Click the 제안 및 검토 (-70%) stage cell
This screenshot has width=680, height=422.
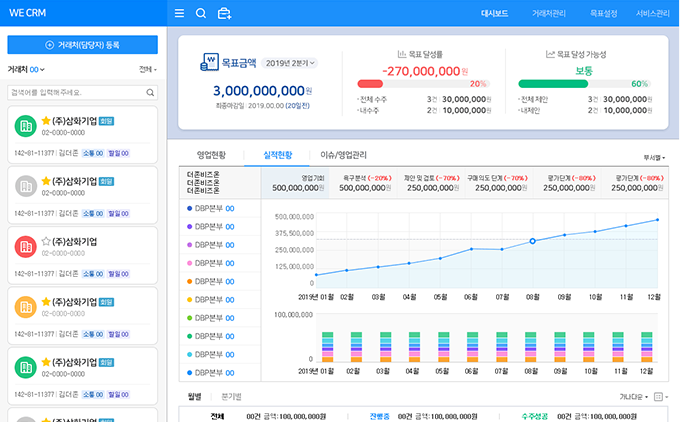[x=431, y=183]
